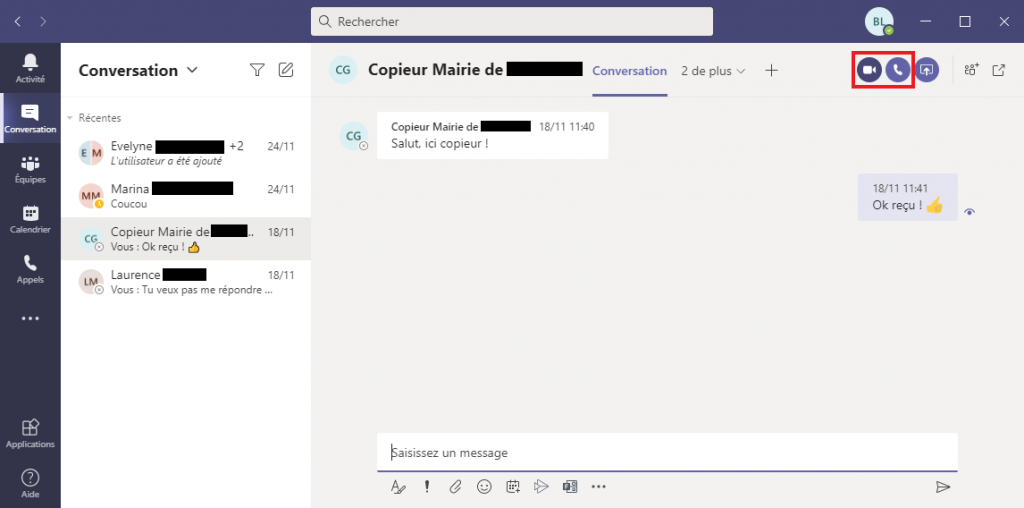Click the 'Saisissez un message' input field

pyautogui.click(x=667, y=452)
